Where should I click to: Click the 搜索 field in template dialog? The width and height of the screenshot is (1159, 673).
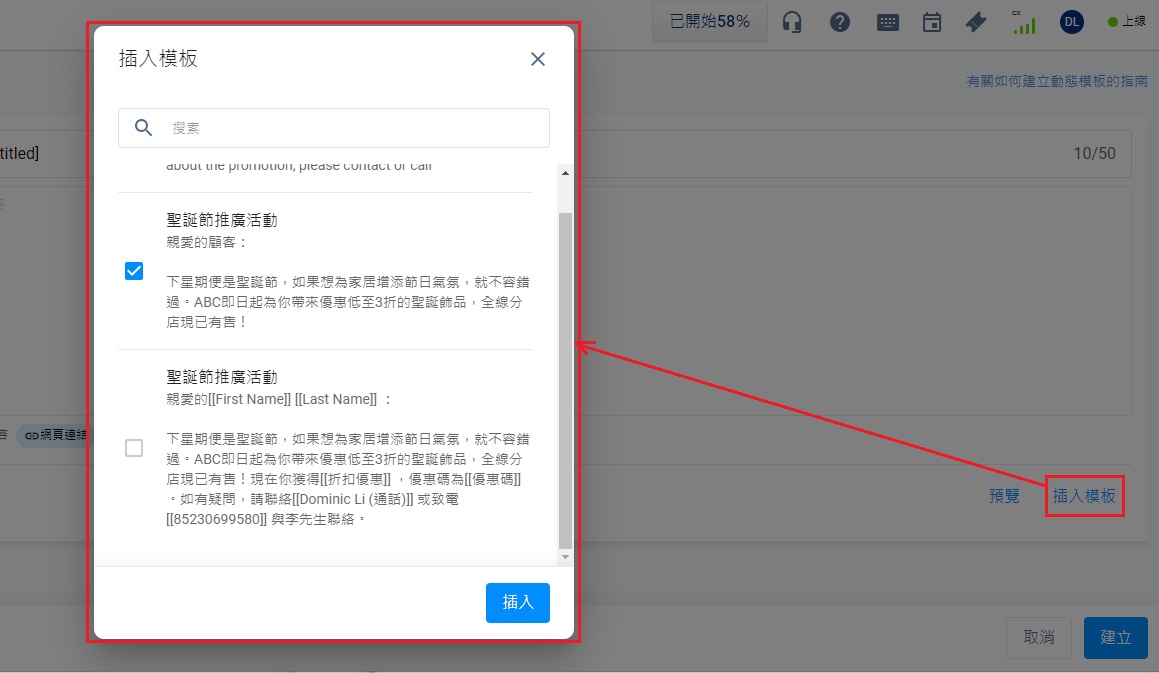click(x=333, y=128)
